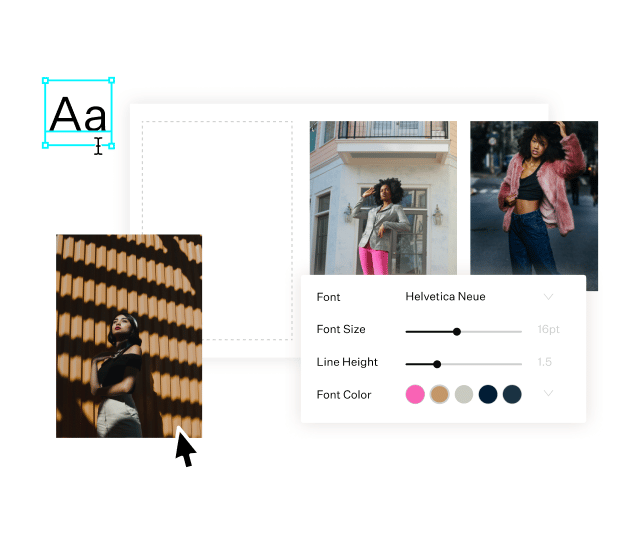This screenshot has width=640, height=551.
Task: Click the Line Height slider handle
Action: point(437,364)
